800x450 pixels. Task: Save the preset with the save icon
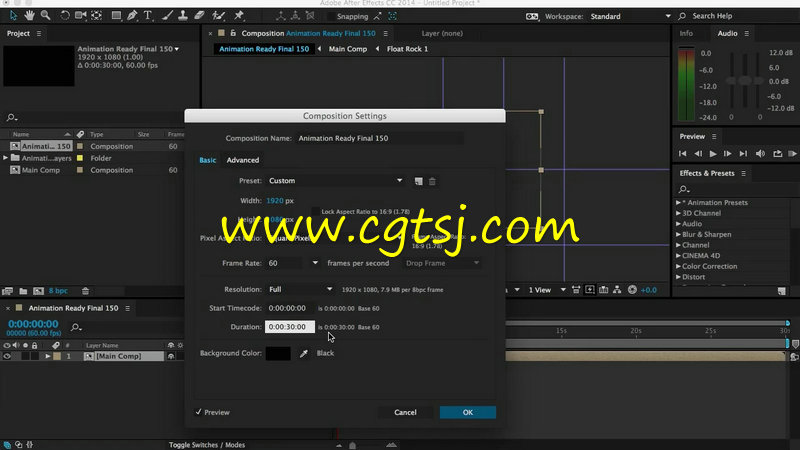point(418,181)
